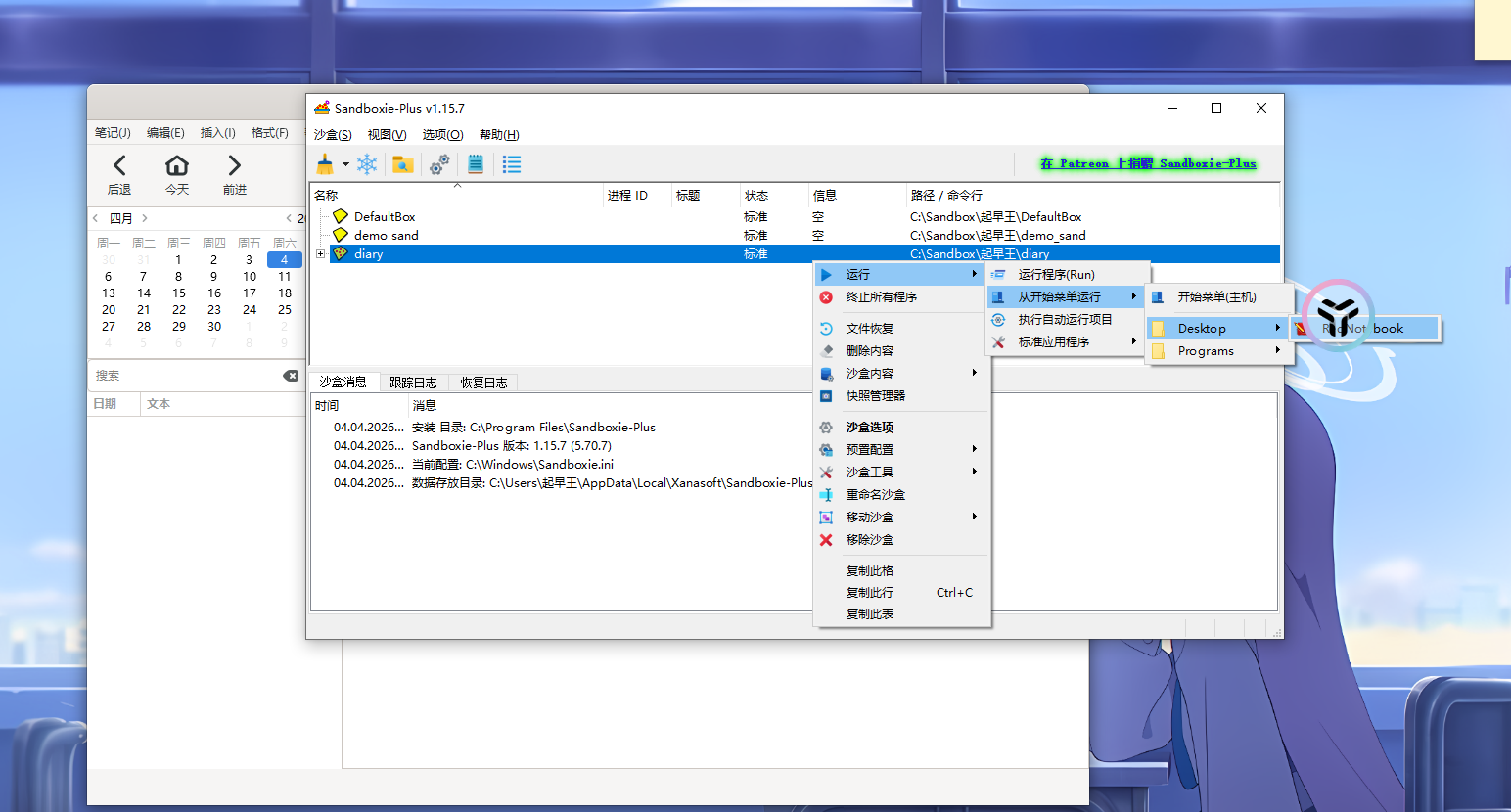Click the diary sandbox box icon

pyautogui.click(x=341, y=254)
